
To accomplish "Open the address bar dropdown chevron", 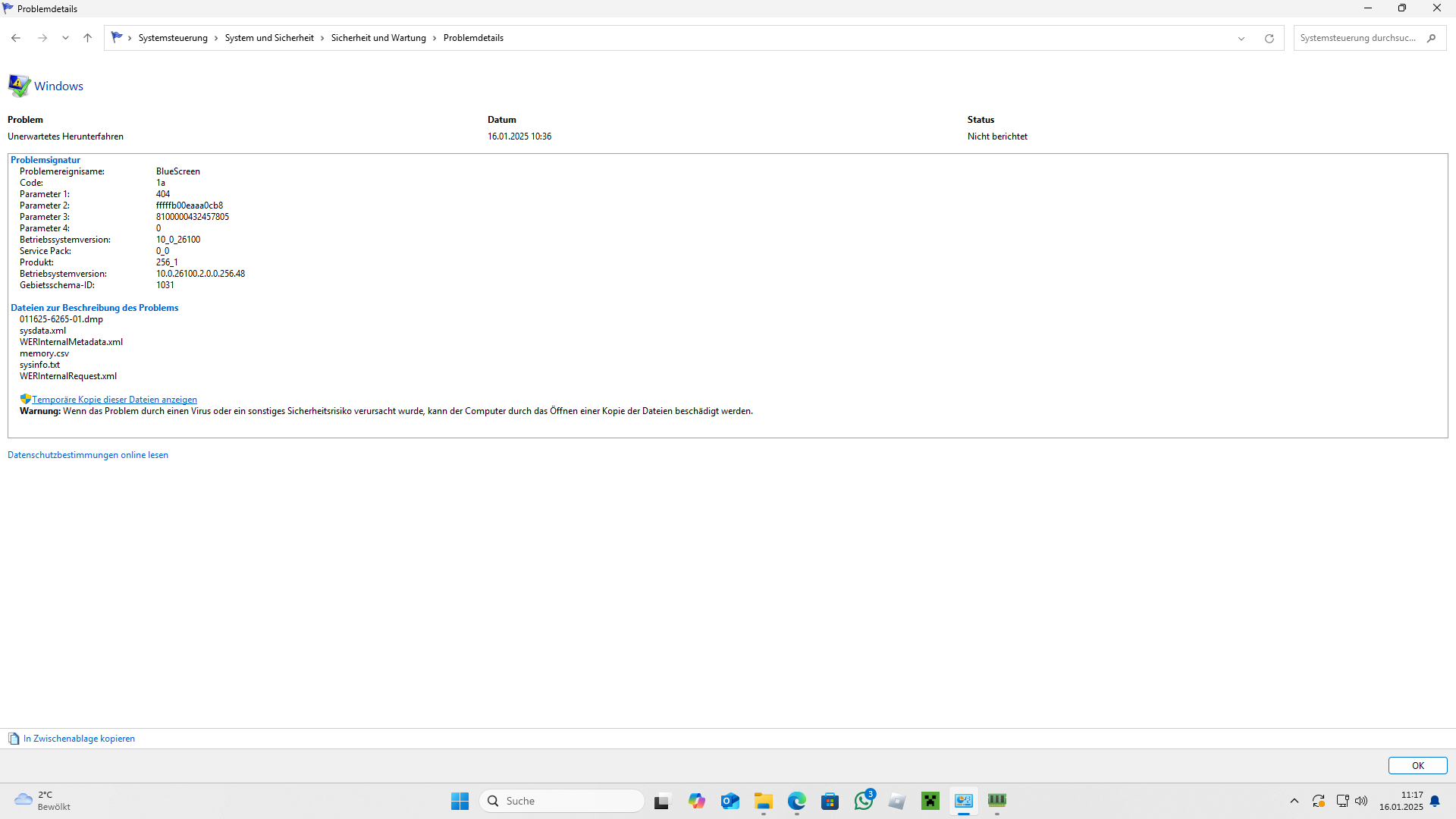I will [x=1241, y=38].
